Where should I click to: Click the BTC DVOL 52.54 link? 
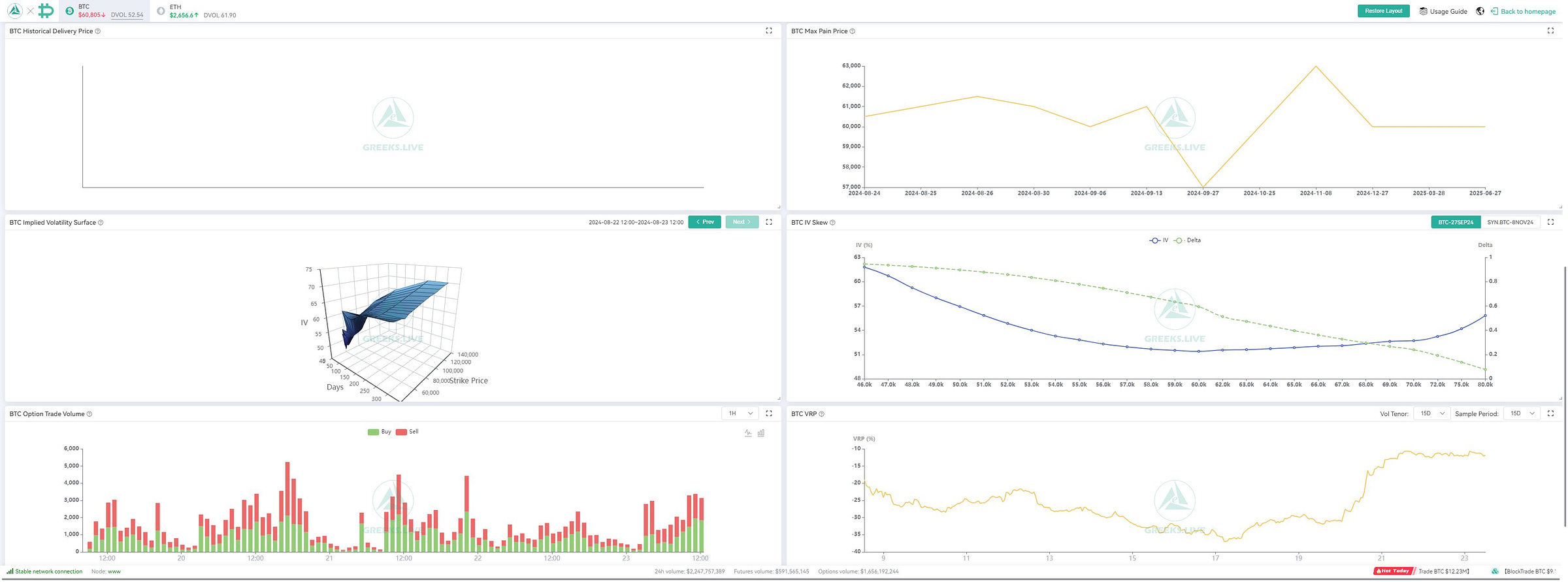(x=127, y=15)
